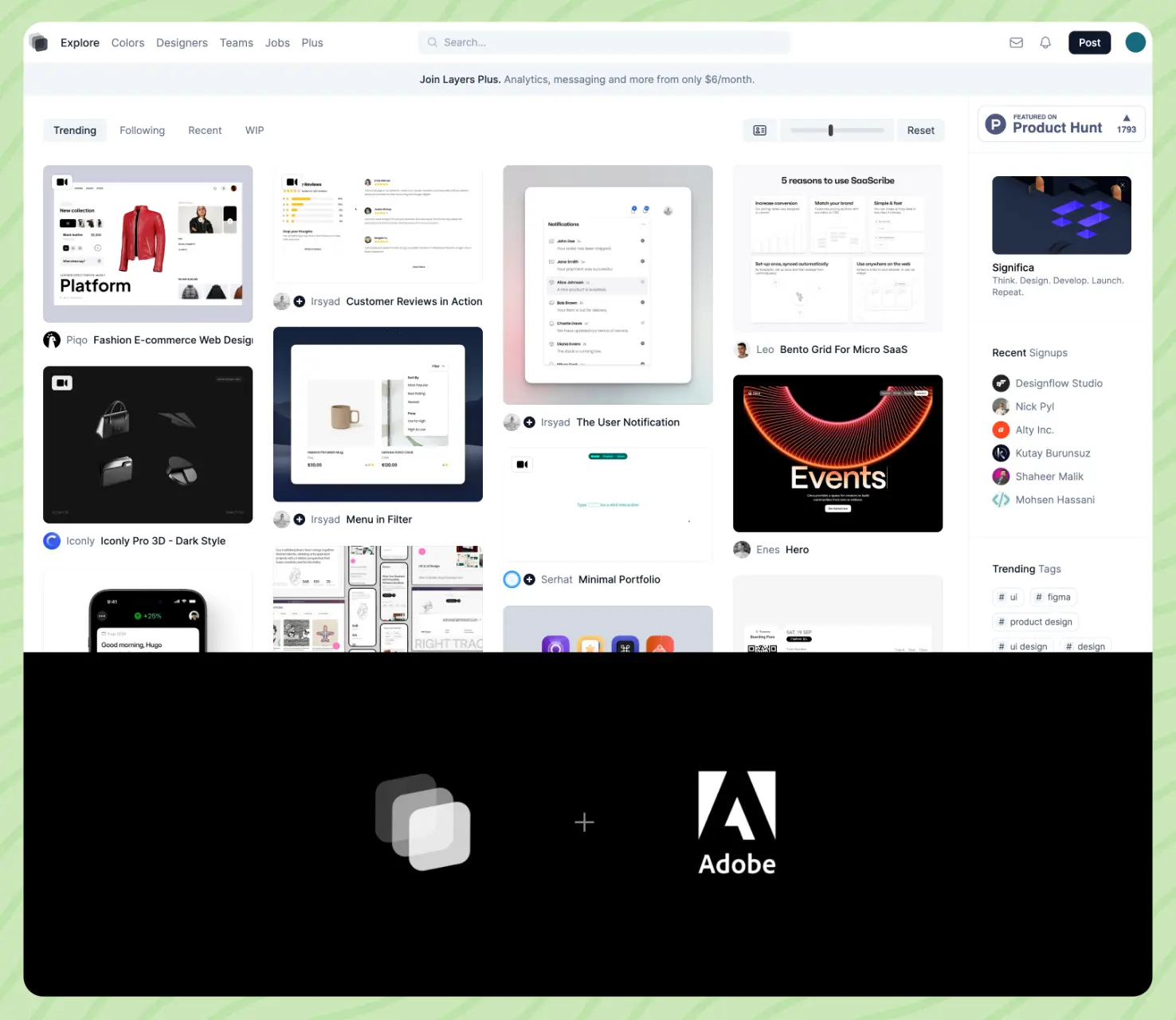Click the Piqo author avatar
The image size is (1176, 1020).
pyautogui.click(x=52, y=340)
